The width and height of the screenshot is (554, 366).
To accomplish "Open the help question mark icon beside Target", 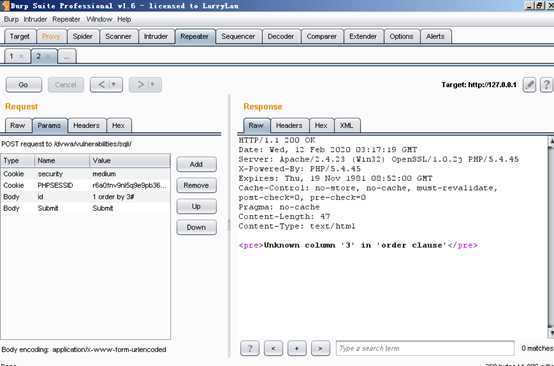I will pos(546,85).
